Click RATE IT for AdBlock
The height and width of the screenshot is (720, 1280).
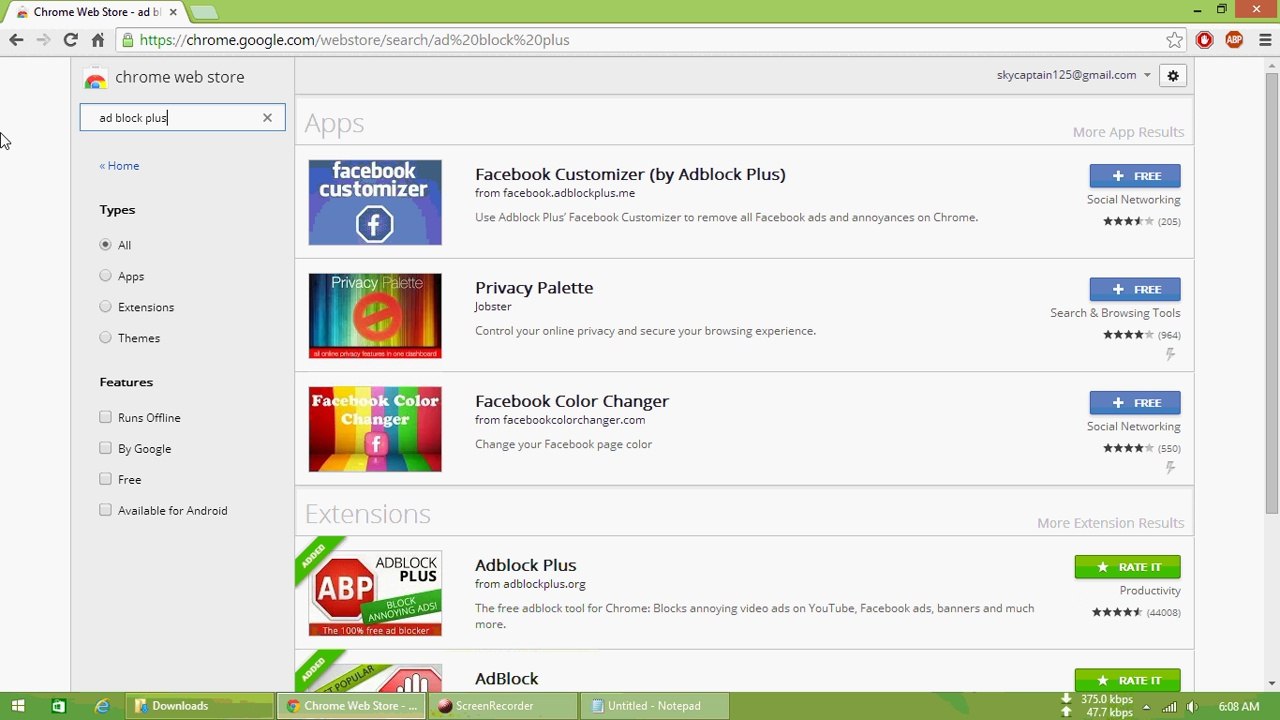click(x=1128, y=680)
